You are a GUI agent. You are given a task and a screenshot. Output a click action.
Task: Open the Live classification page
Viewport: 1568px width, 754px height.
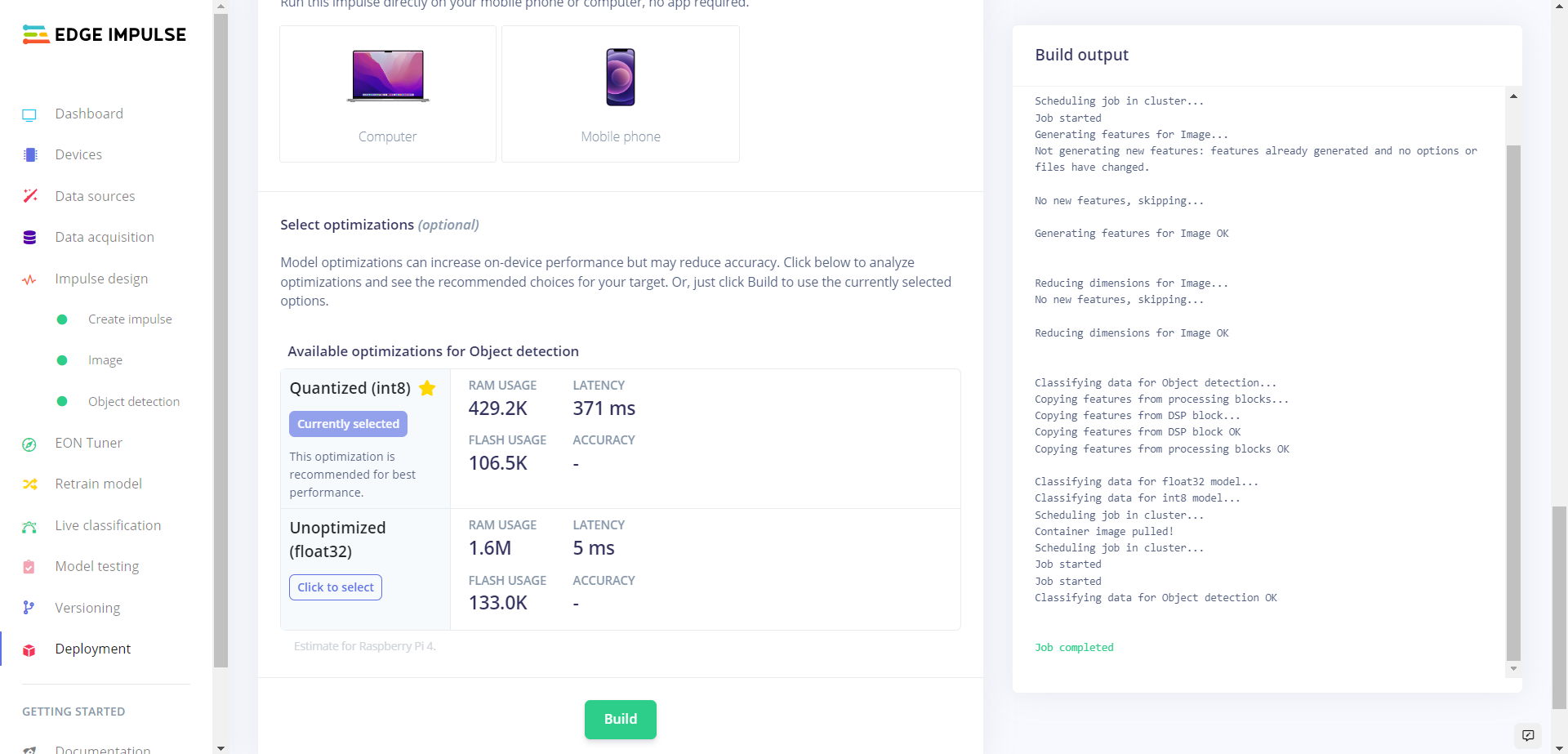[108, 525]
